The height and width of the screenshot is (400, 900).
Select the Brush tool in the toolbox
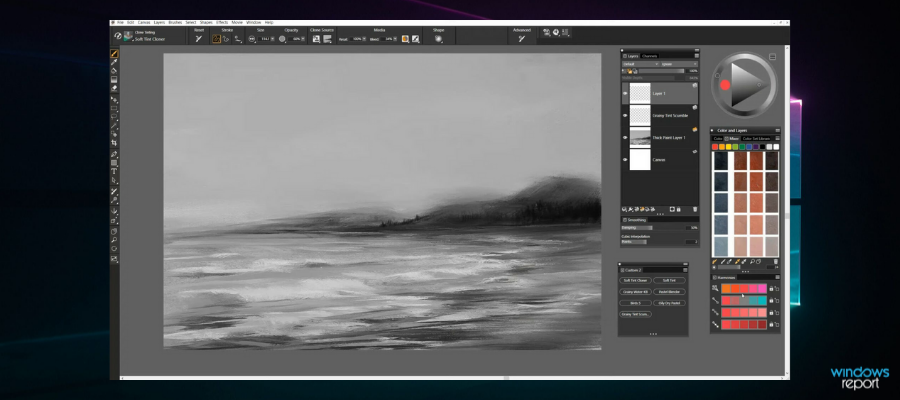point(114,53)
